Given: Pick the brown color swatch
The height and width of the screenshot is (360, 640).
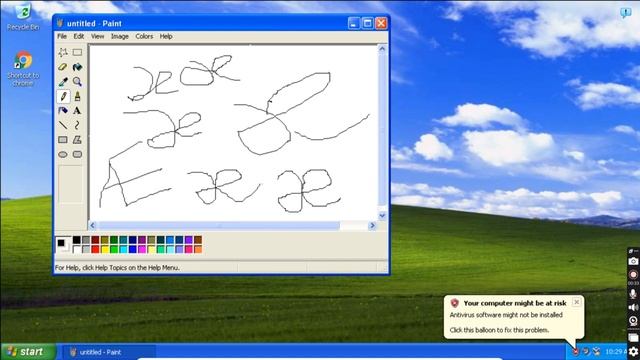Looking at the screenshot, I should 198,240.
